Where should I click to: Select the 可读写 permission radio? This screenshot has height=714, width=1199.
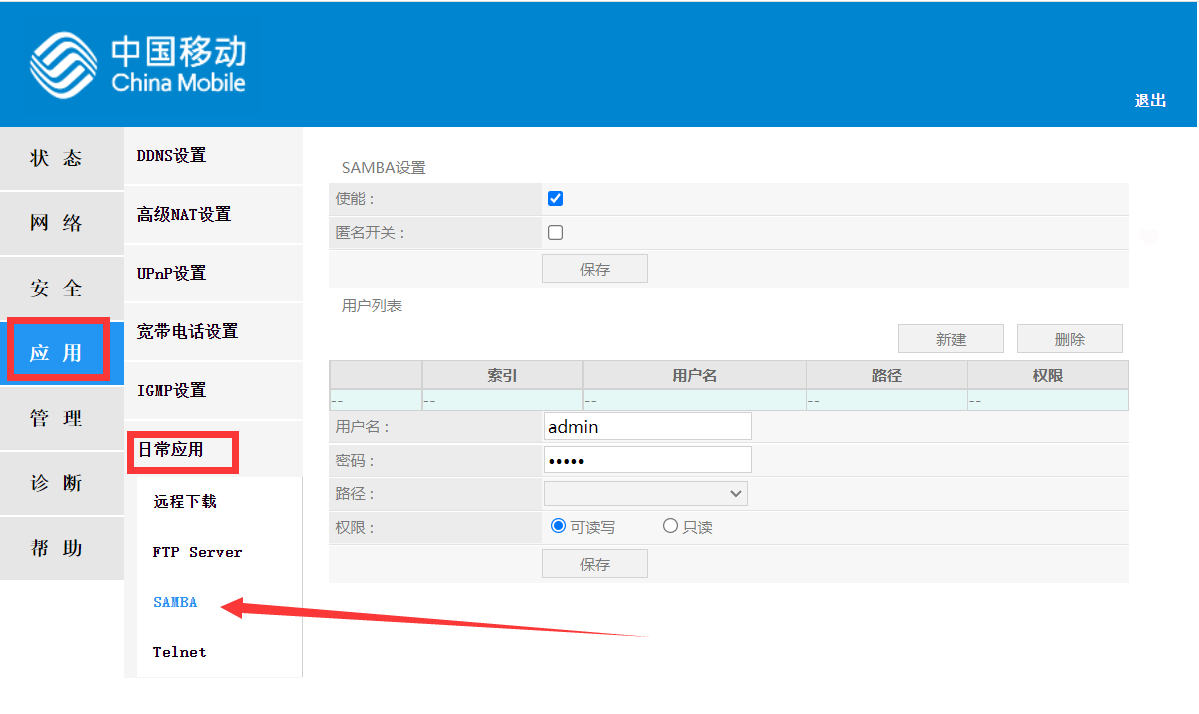point(558,526)
